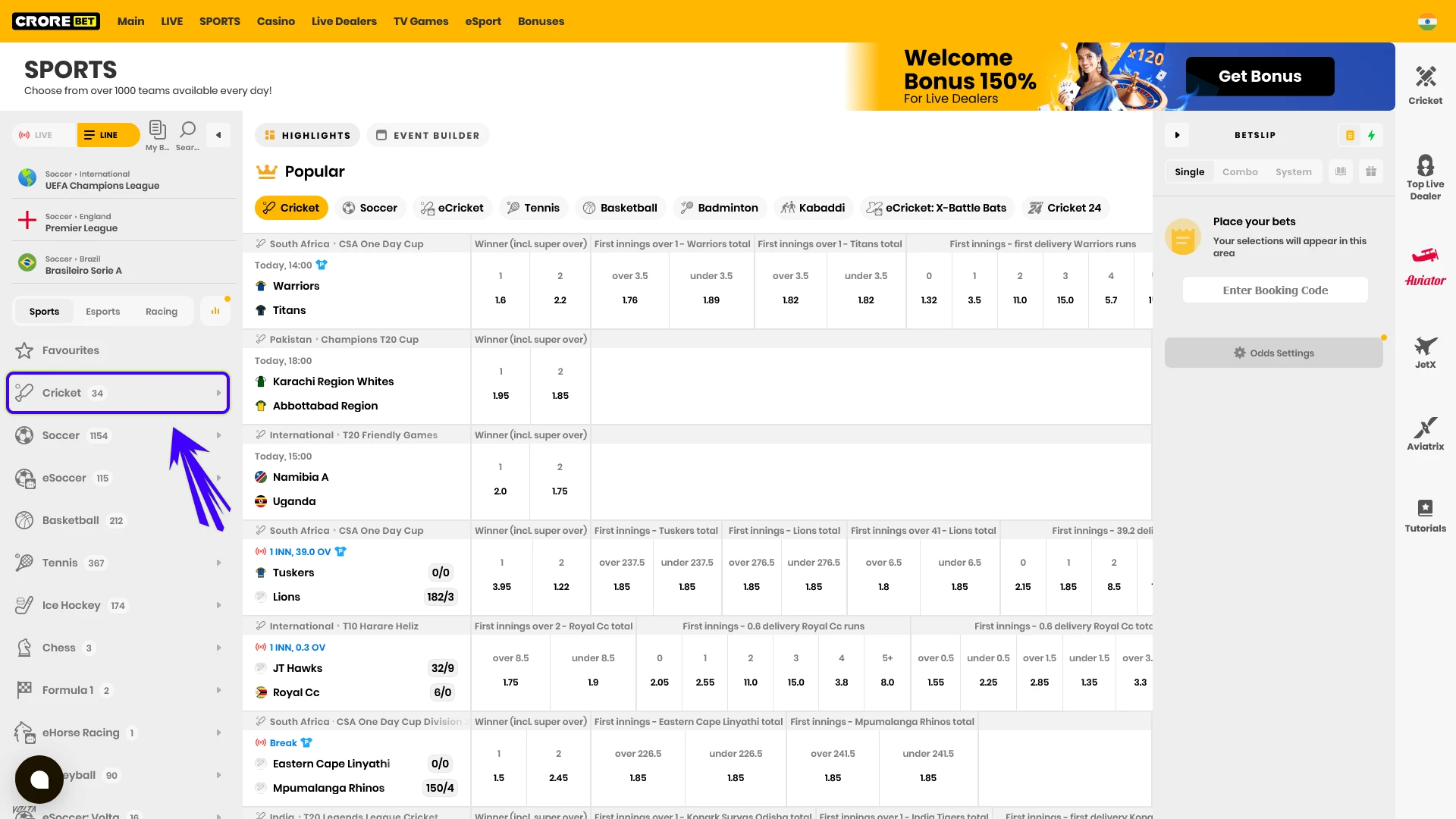This screenshot has height=819, width=1456.
Task: Open Aviatrix from the right rail
Action: [1426, 430]
